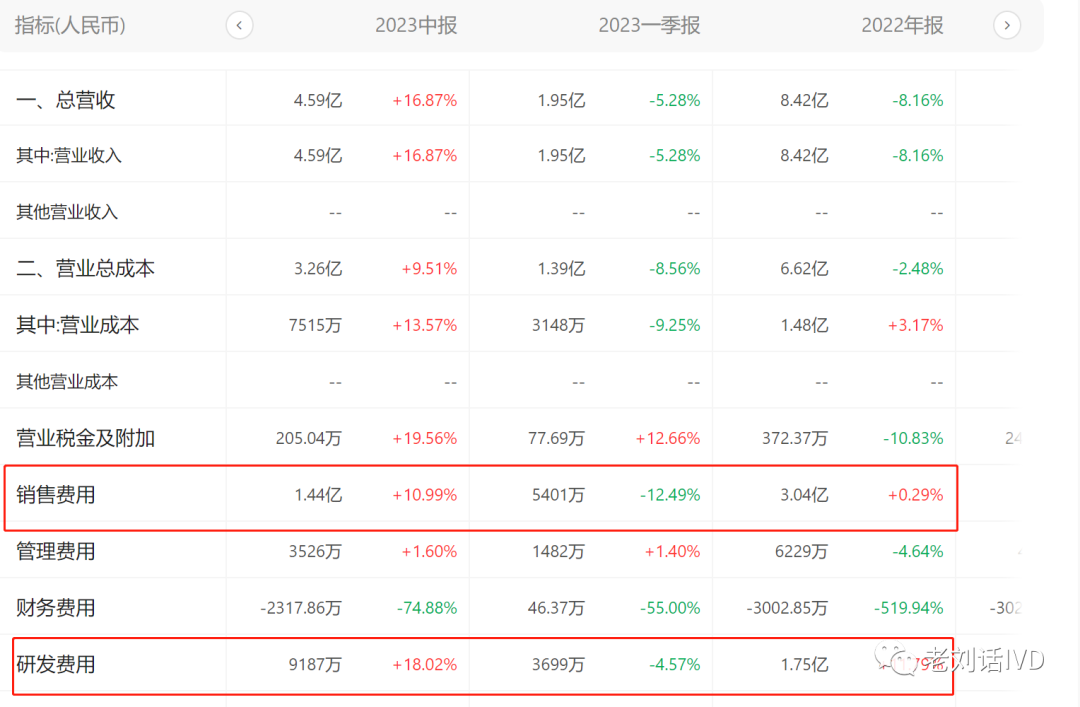Click the 销售费用 row label
The image size is (1080, 707).
(x=56, y=495)
